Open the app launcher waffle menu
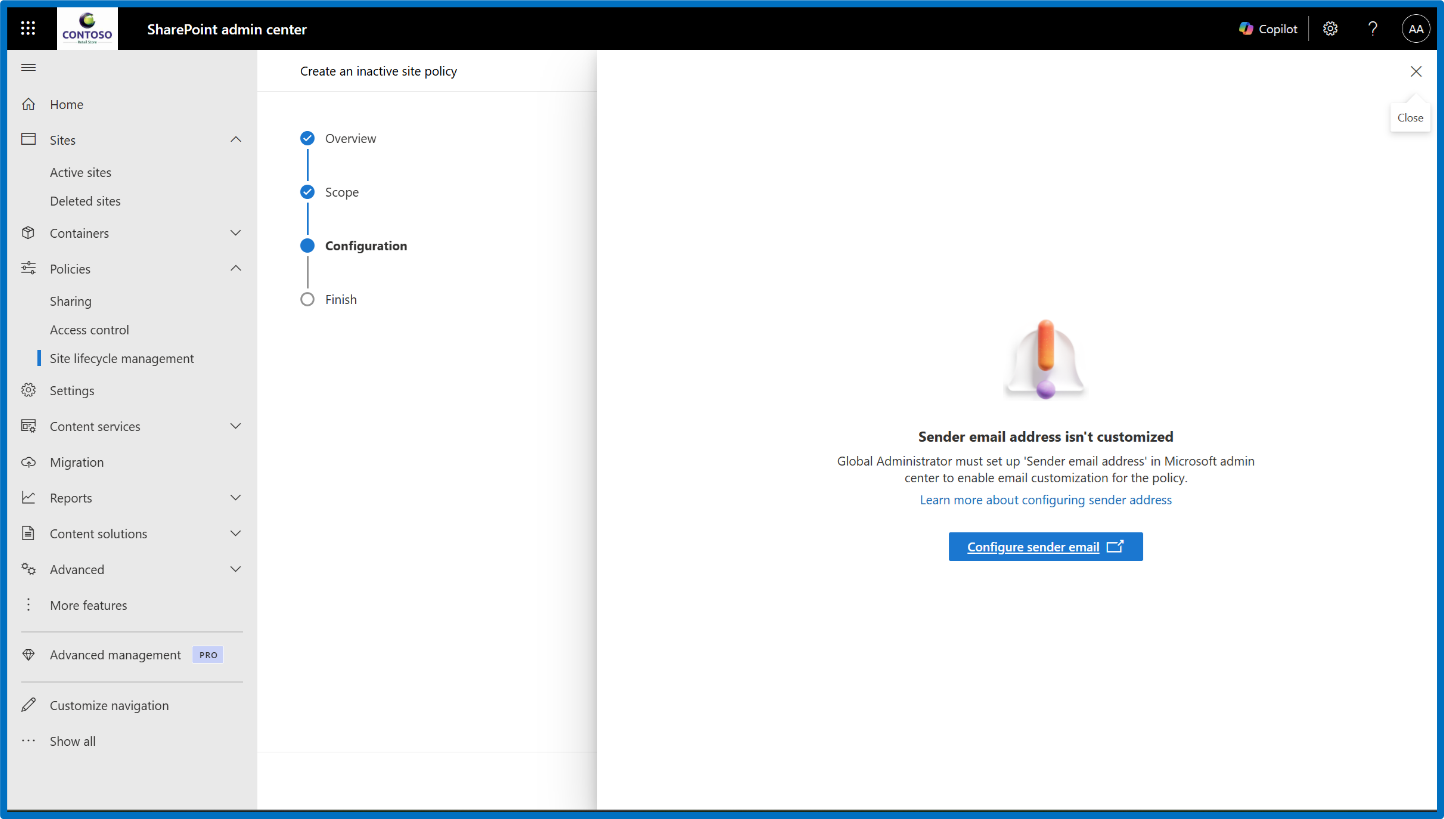Screen dimensions: 1444x819 [27, 28]
